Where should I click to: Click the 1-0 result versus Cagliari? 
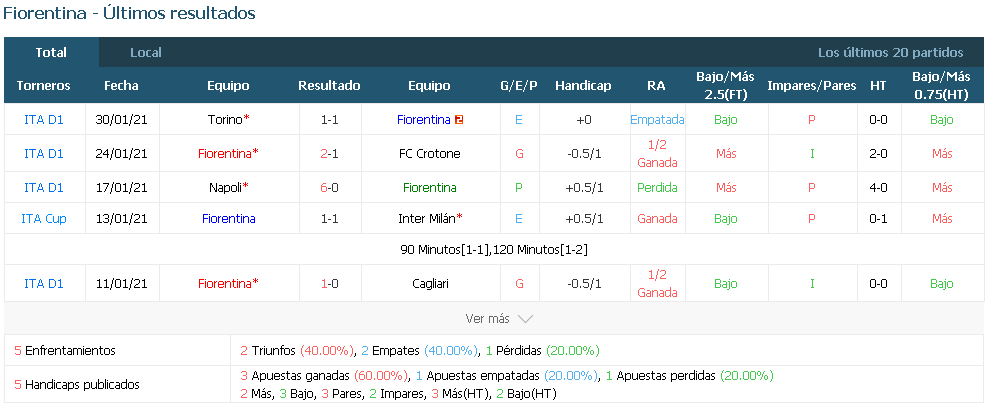point(329,284)
